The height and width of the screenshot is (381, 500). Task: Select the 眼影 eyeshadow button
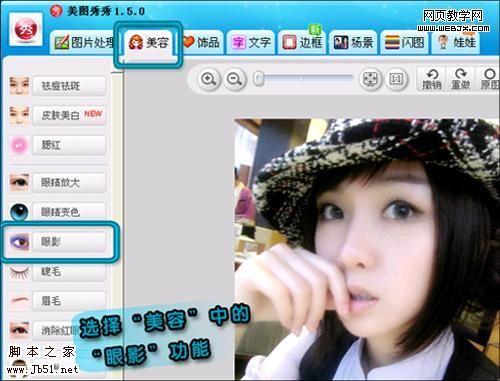tap(70, 242)
